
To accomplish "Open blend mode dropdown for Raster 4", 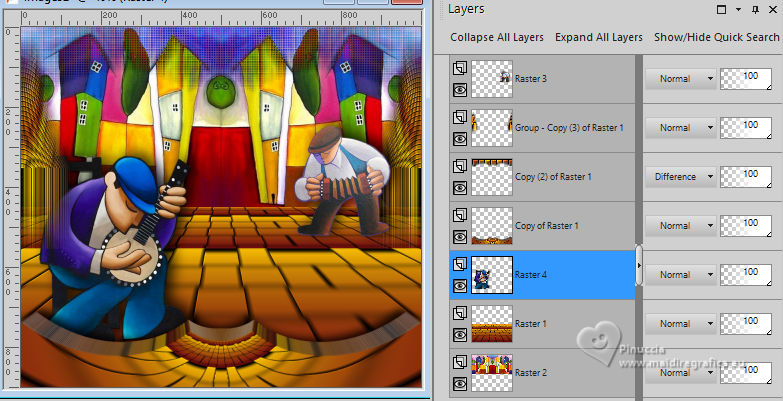I will click(681, 275).
